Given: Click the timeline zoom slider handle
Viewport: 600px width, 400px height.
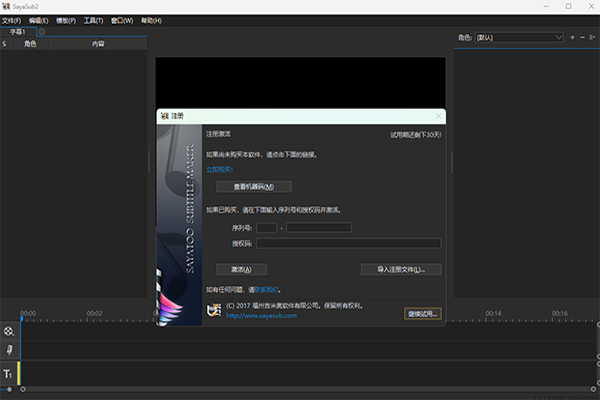Looking at the screenshot, I should point(9,389).
